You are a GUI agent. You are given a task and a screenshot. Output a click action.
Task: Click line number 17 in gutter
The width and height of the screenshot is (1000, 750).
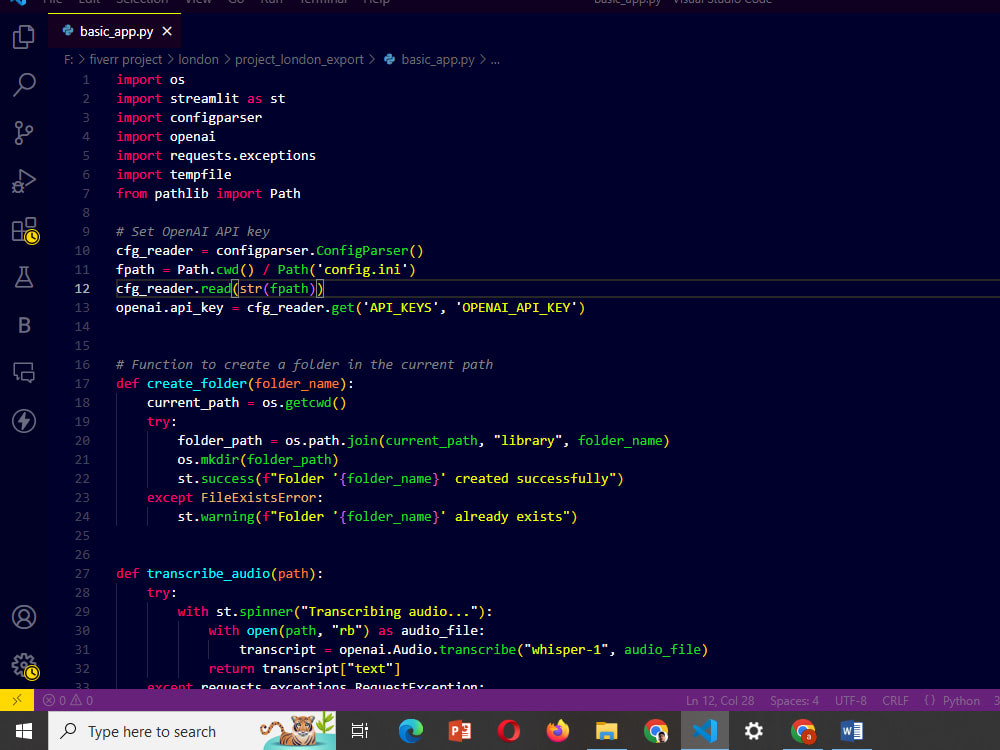(82, 383)
